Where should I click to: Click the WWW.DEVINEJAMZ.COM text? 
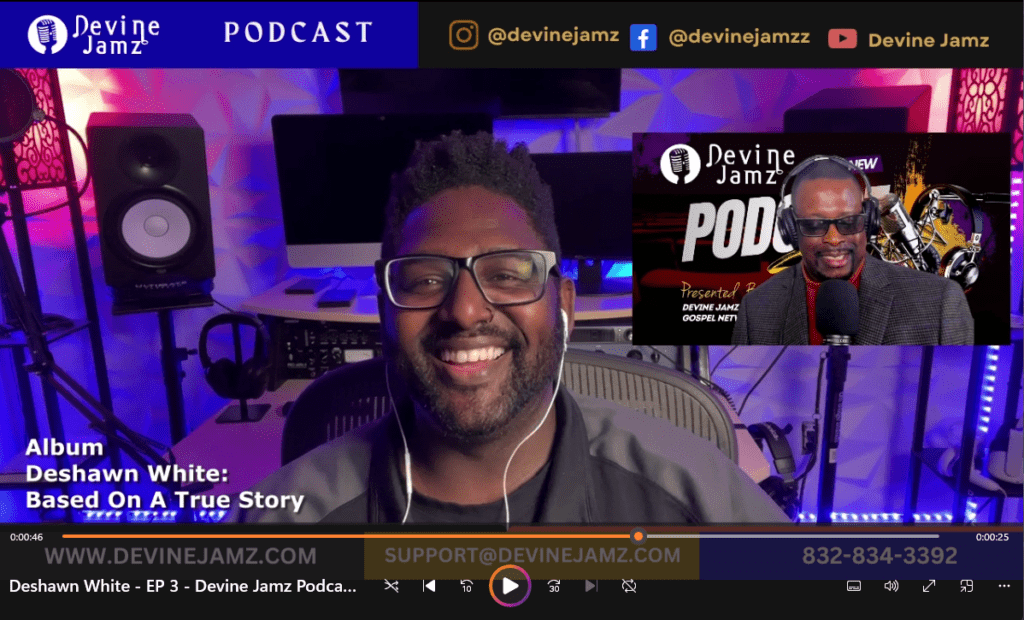(x=180, y=556)
